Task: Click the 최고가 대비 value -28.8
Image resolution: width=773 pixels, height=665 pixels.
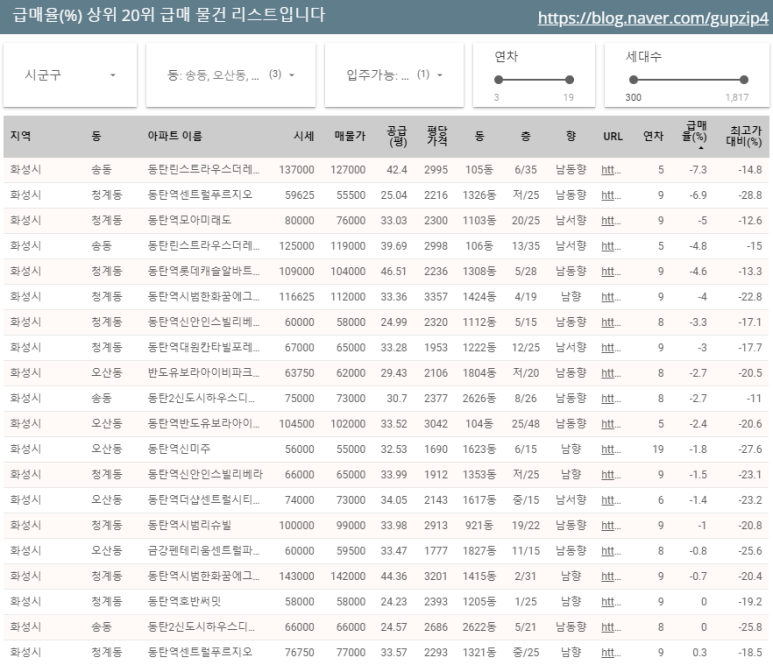Action: coord(750,195)
